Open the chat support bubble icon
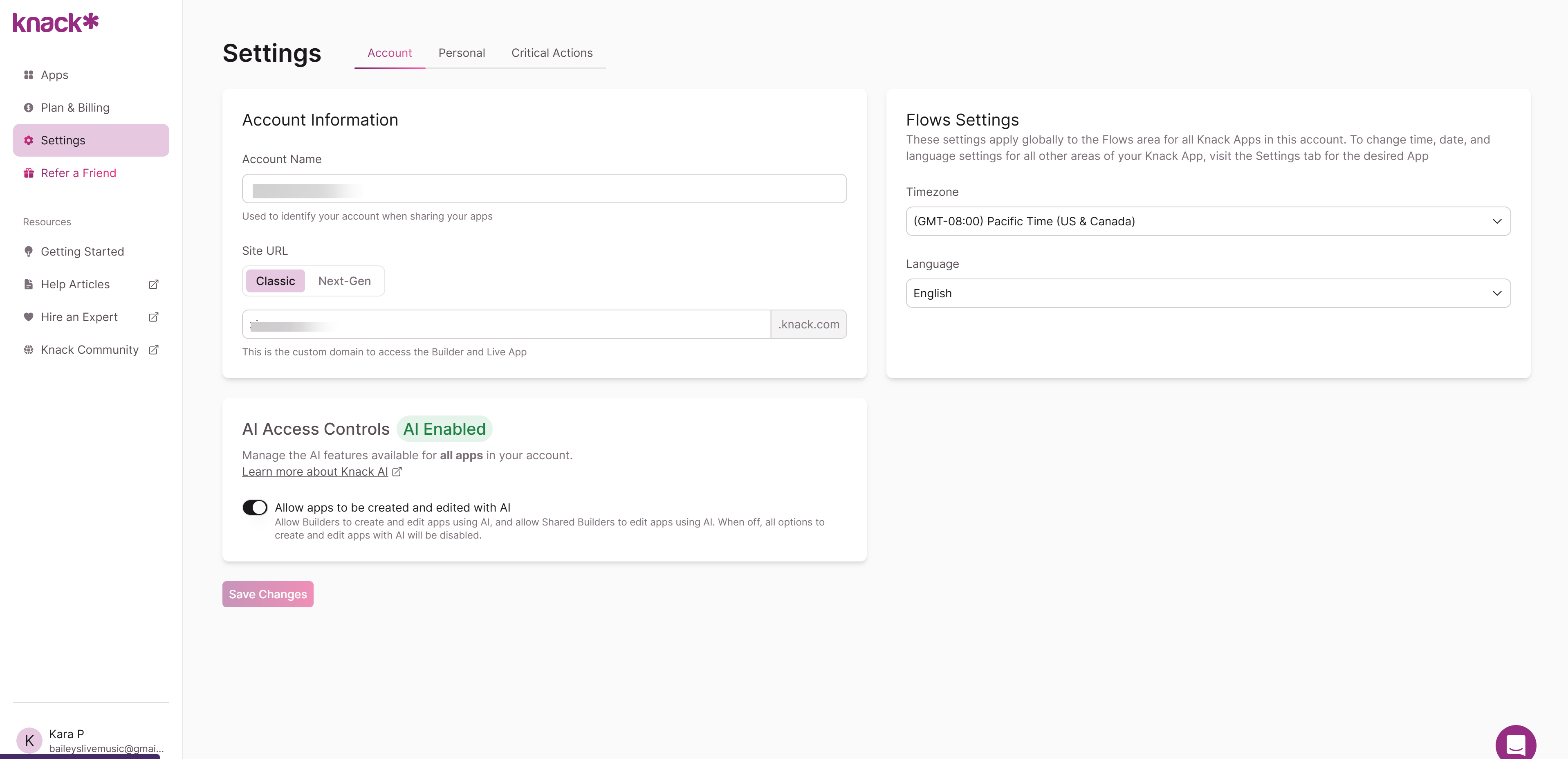This screenshot has height=759, width=1568. 1515,743
